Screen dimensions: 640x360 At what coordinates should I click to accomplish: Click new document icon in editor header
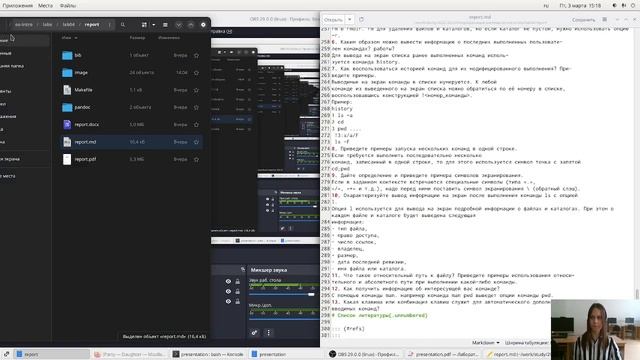point(361,20)
